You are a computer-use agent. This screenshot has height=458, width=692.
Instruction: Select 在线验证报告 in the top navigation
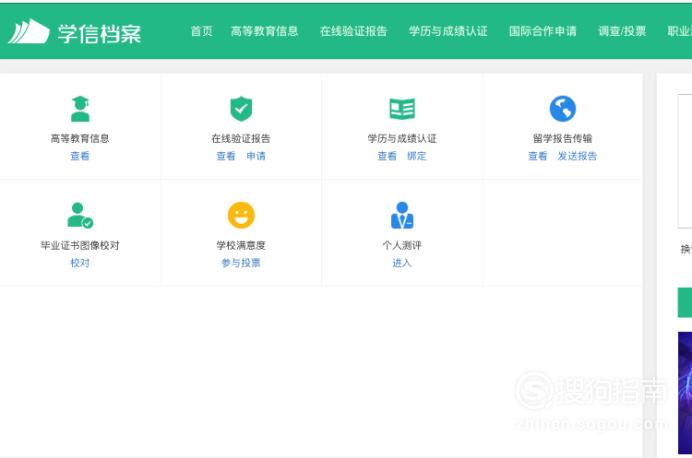[x=353, y=31]
